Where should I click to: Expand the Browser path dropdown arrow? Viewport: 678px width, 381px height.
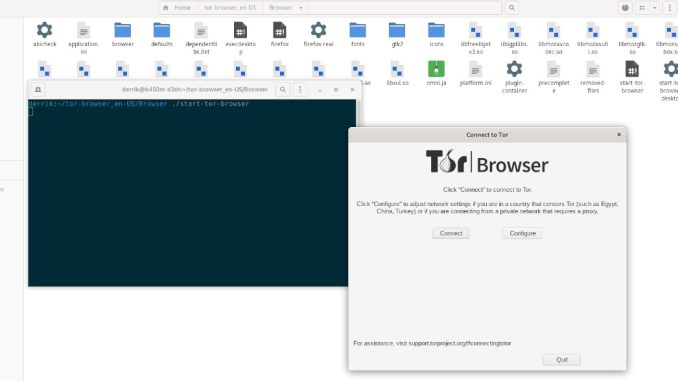[301, 8]
